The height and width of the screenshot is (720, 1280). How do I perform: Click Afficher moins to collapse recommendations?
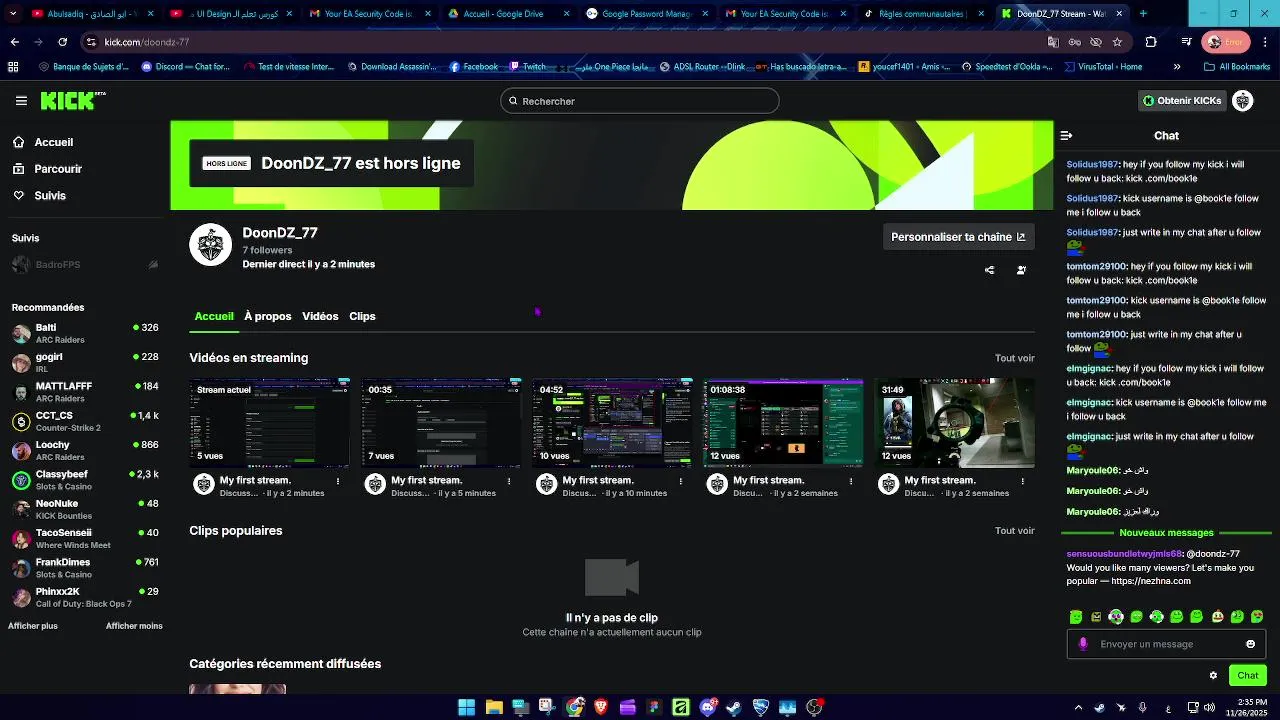pyautogui.click(x=134, y=626)
